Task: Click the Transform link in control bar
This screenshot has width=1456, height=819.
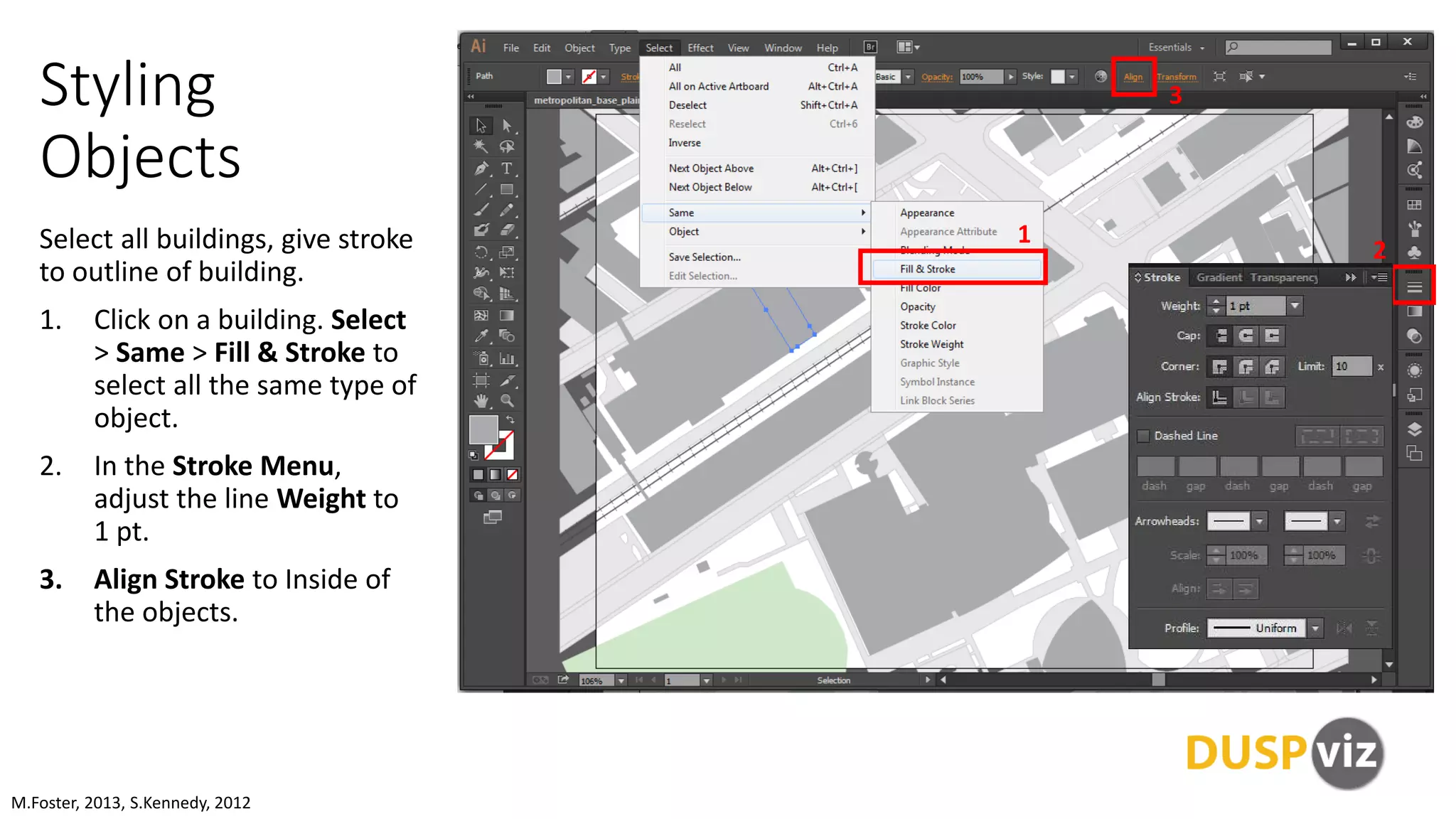Action: point(1176,77)
